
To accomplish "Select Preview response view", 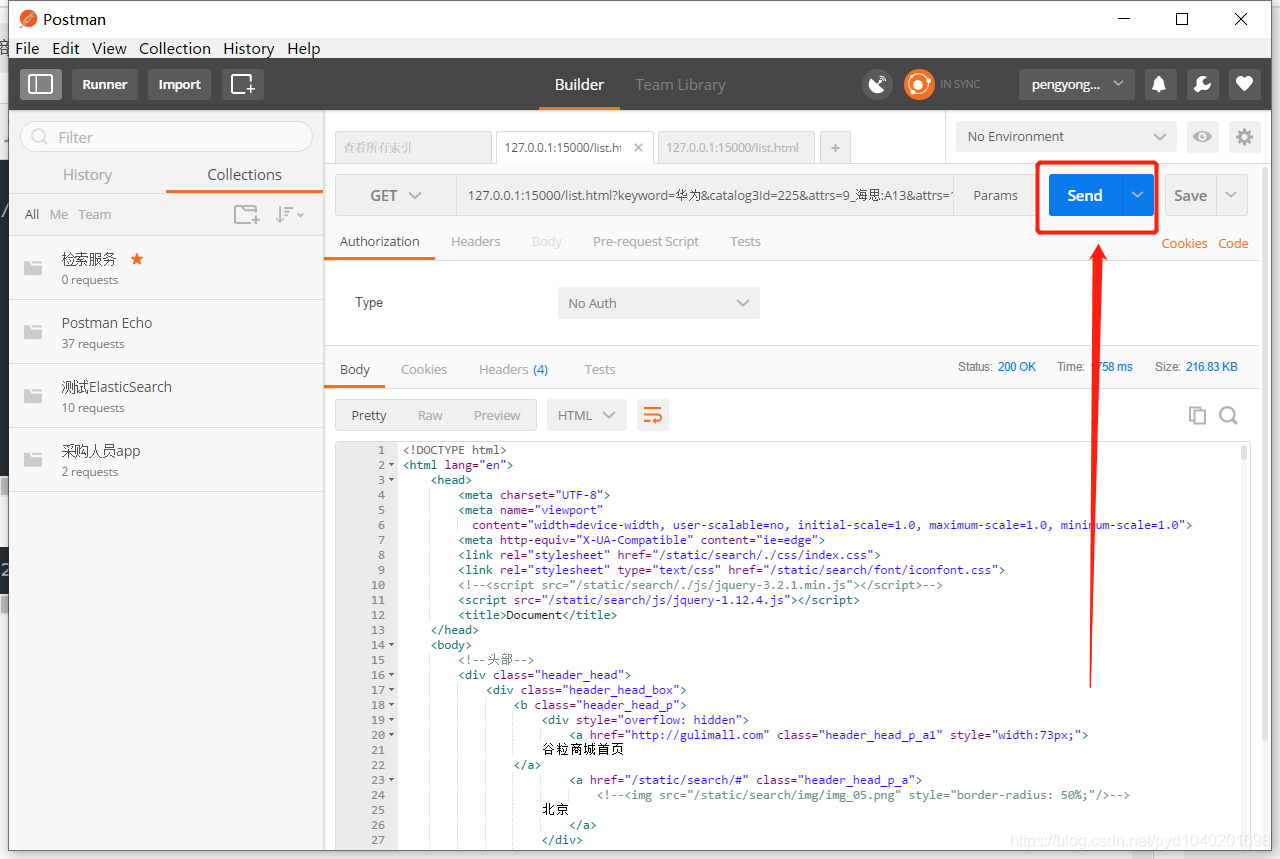I will (497, 415).
